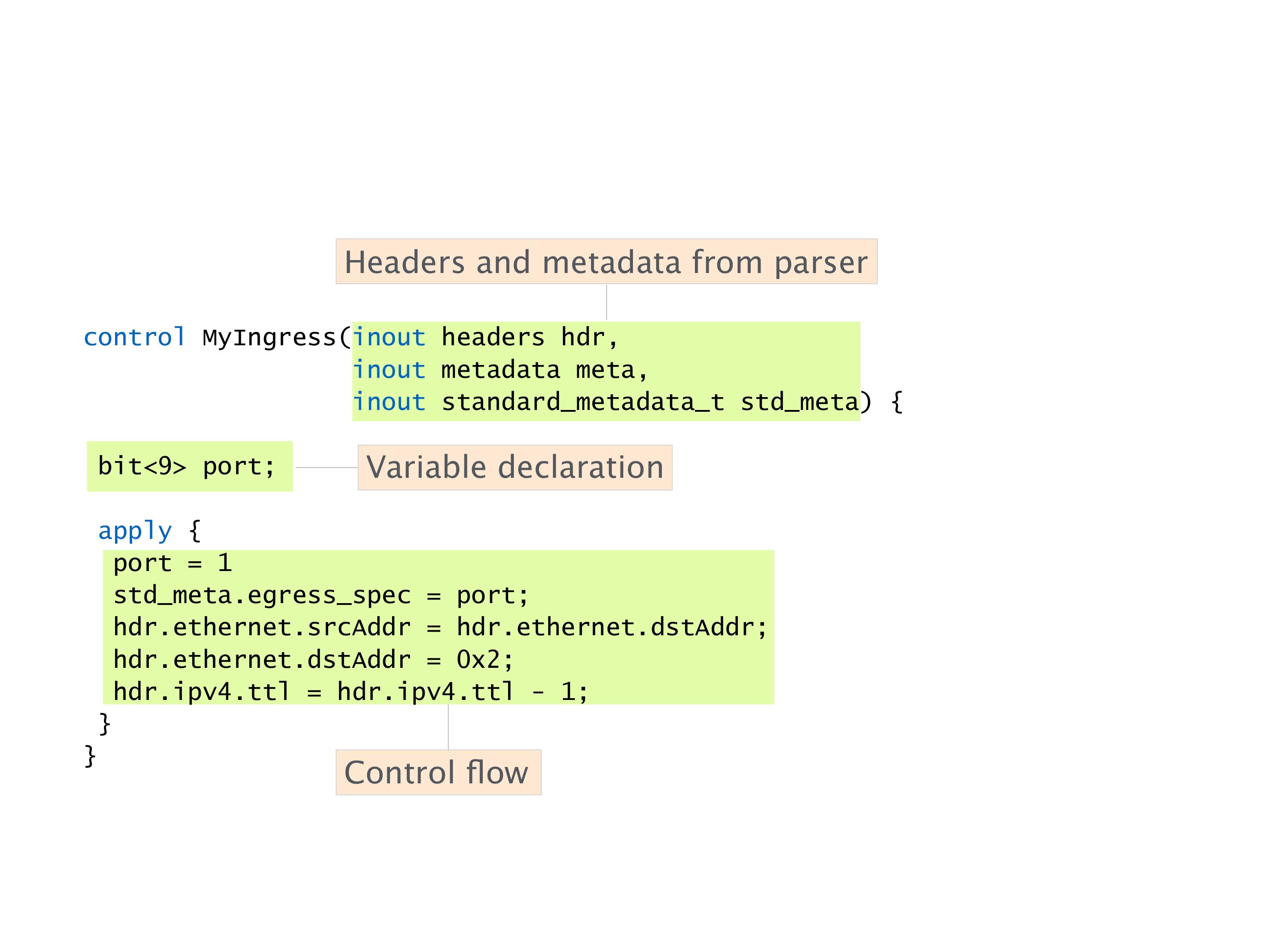Image resolution: width=1269 pixels, height=952 pixels.
Task: Click the 'MyIngress(' identifier
Action: tap(277, 338)
